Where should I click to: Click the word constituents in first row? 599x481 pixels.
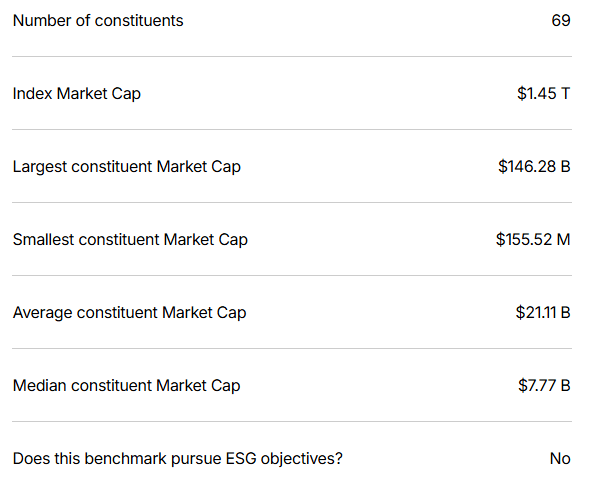(139, 21)
